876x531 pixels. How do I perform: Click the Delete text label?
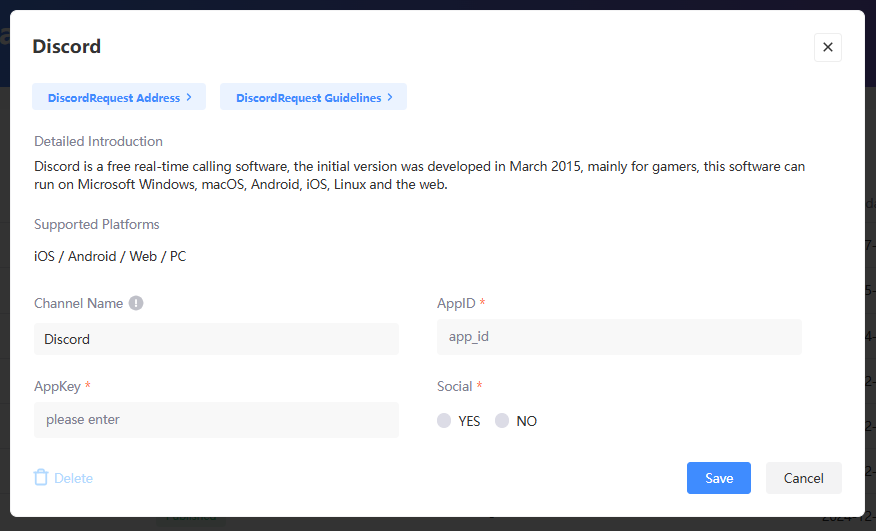pyautogui.click(x=73, y=478)
